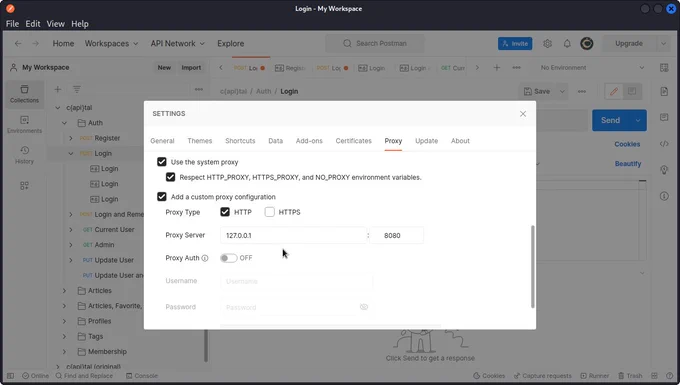The image size is (680, 385).
Task: Click the filter collections icon
Action: click(x=77, y=89)
